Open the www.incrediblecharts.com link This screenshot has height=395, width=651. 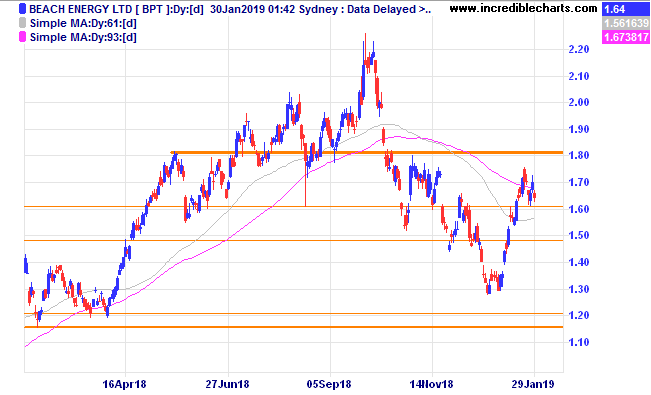(523, 8)
